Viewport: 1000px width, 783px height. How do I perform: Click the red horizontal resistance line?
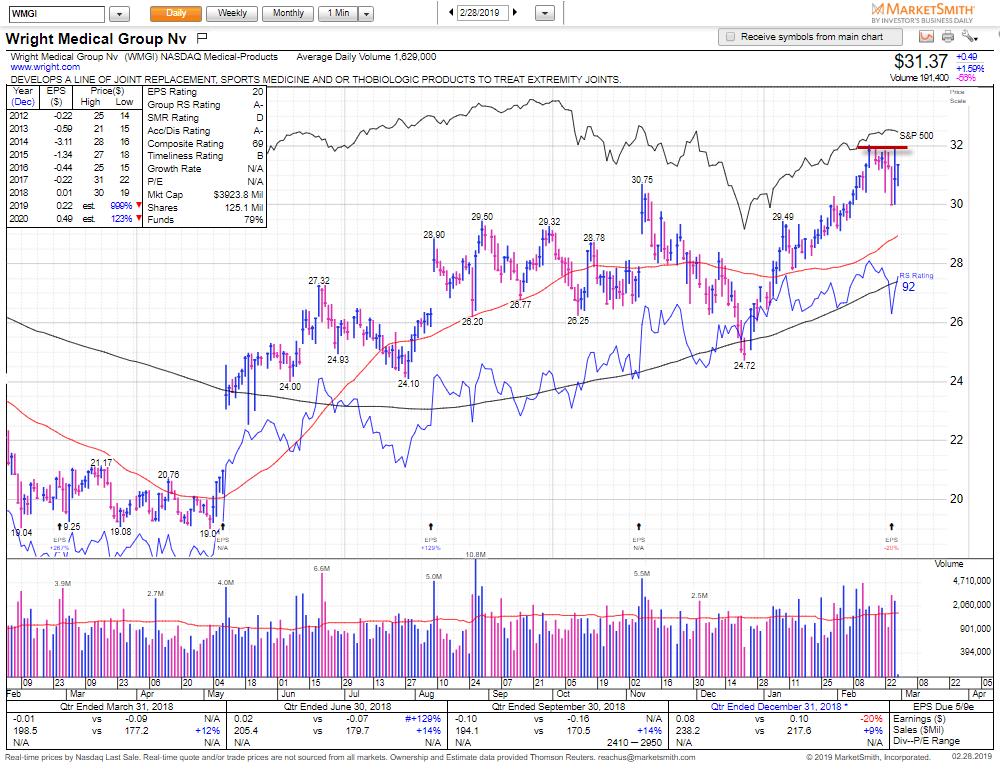point(882,148)
